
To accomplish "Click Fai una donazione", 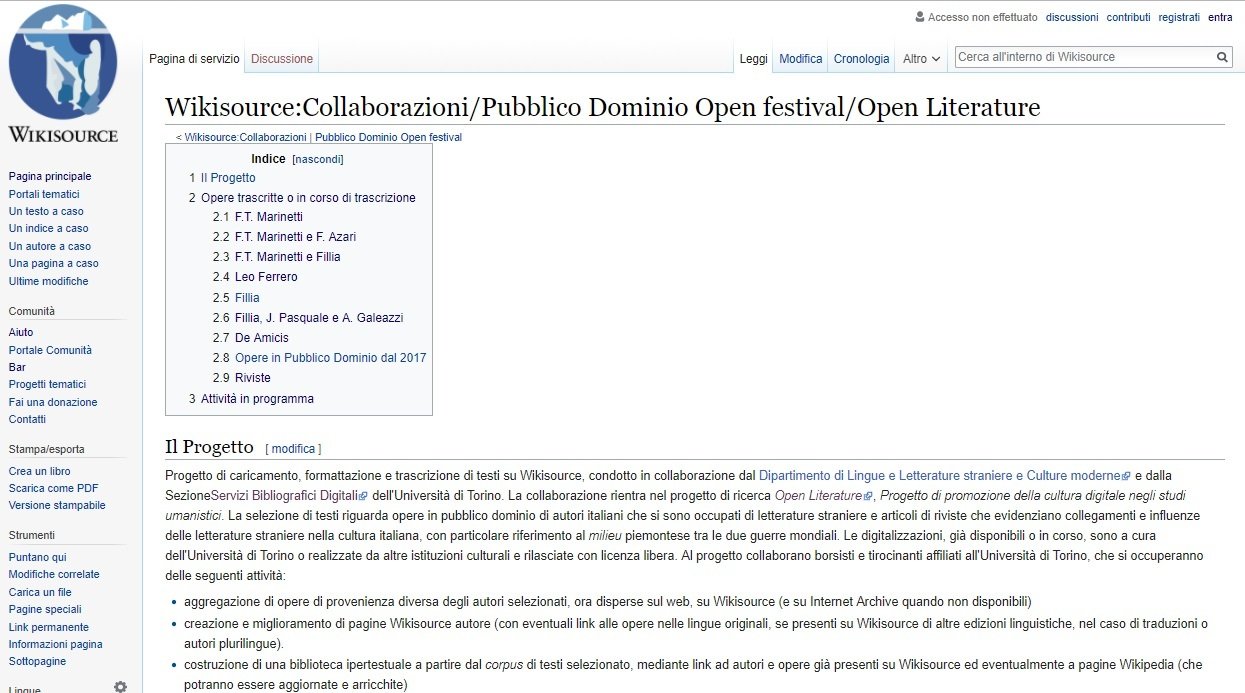I will 53,402.
